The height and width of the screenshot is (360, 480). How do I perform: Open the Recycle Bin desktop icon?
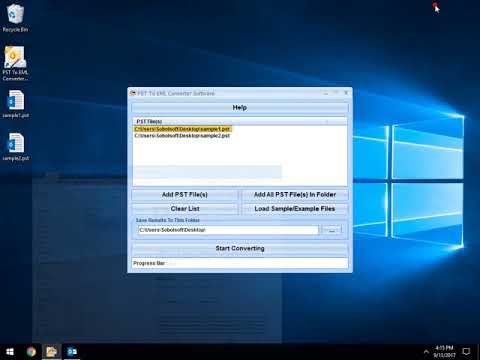[15, 18]
